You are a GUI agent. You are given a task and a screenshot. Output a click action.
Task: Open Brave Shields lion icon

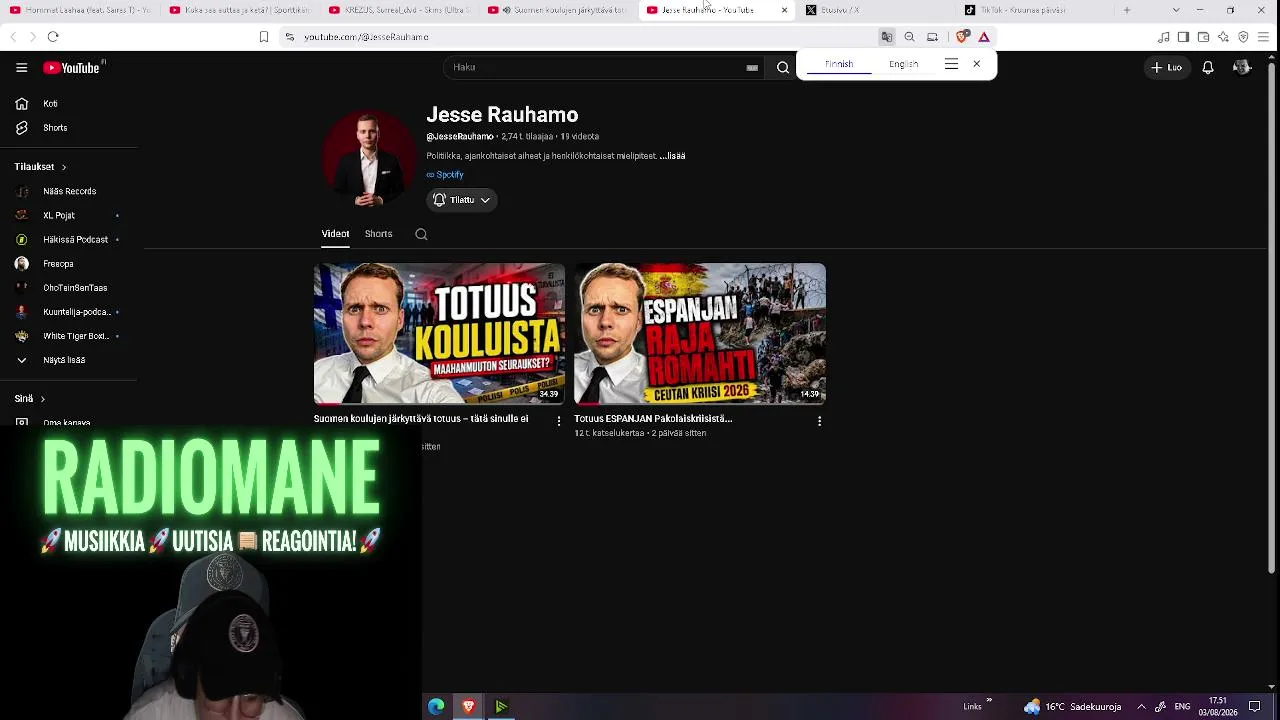tap(962, 37)
